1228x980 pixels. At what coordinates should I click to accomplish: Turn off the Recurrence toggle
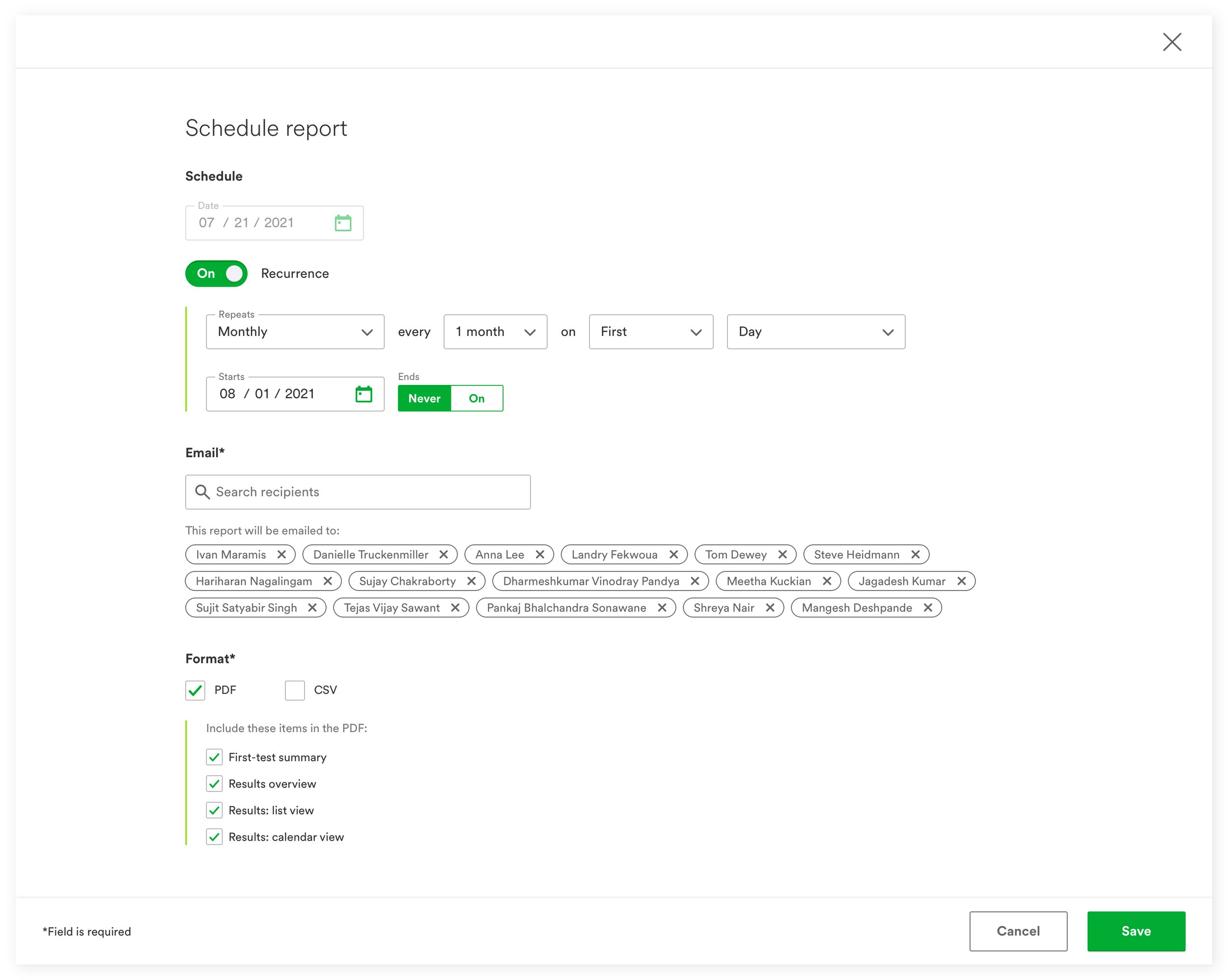217,273
